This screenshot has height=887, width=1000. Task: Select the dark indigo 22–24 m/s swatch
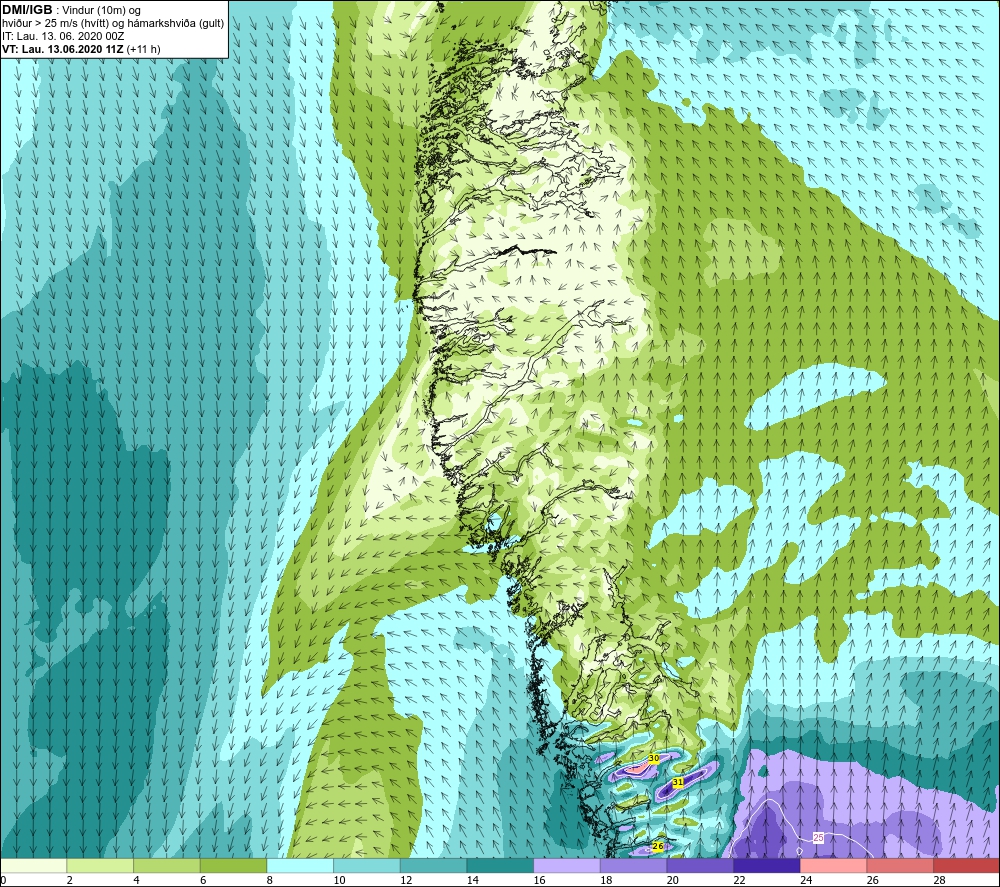pyautogui.click(x=767, y=865)
